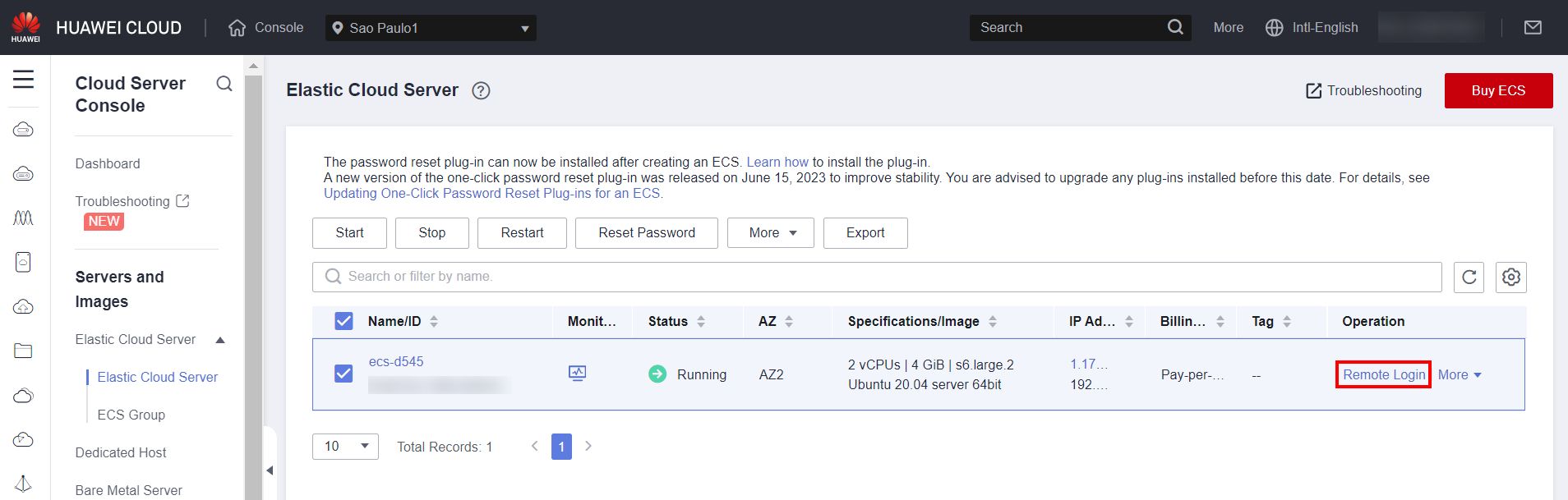Deselect the ecs-d545 row checkbox

[344, 374]
